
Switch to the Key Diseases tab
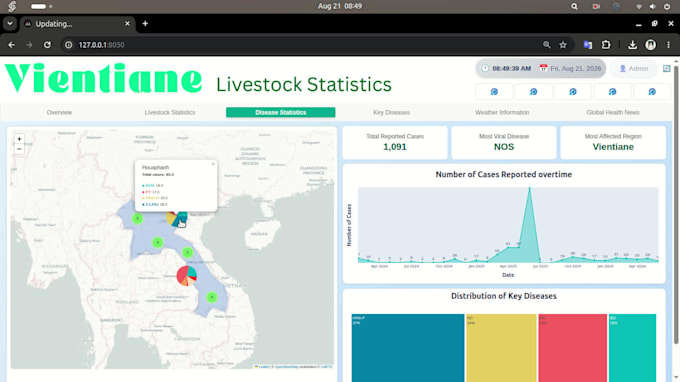pos(392,112)
